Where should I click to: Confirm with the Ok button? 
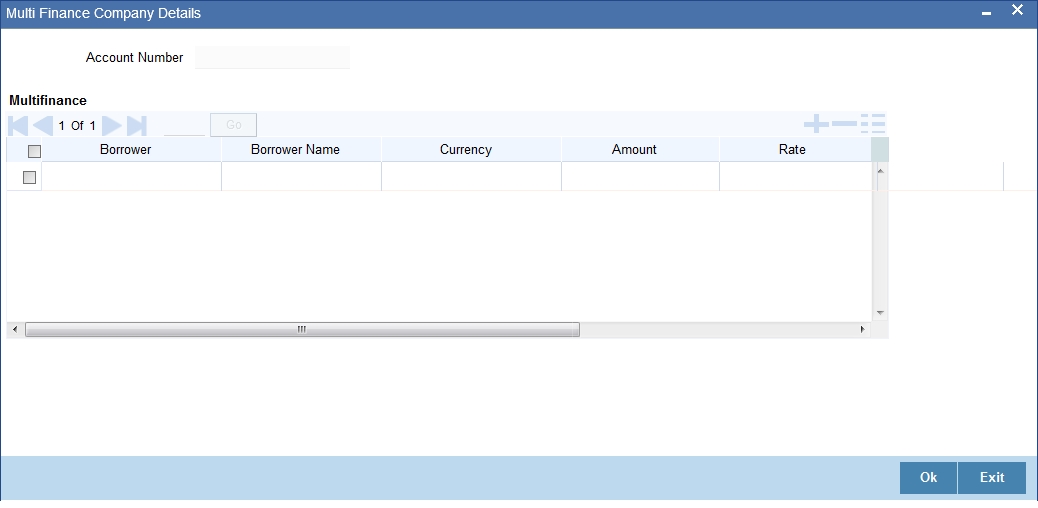928,478
